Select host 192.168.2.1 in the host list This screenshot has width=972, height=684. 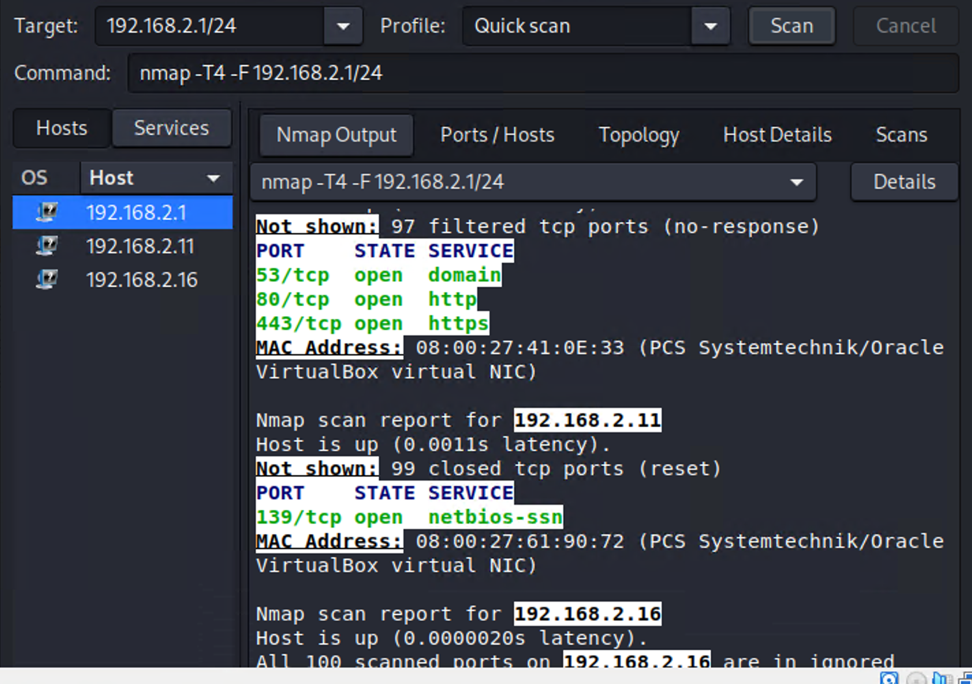click(123, 213)
